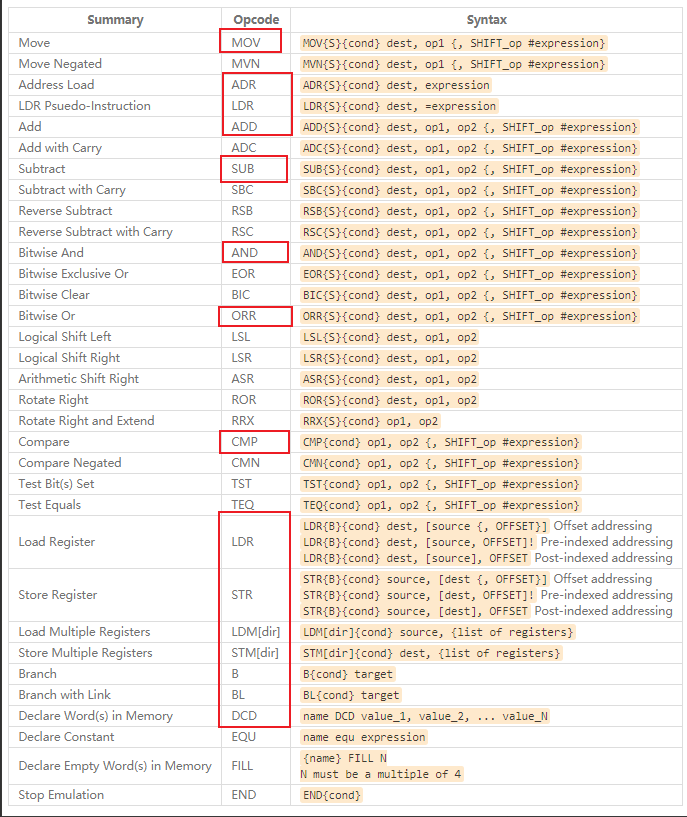Screen dimensions: 687x817
Task: Click the ORR opcode cell
Action: click(x=256, y=316)
